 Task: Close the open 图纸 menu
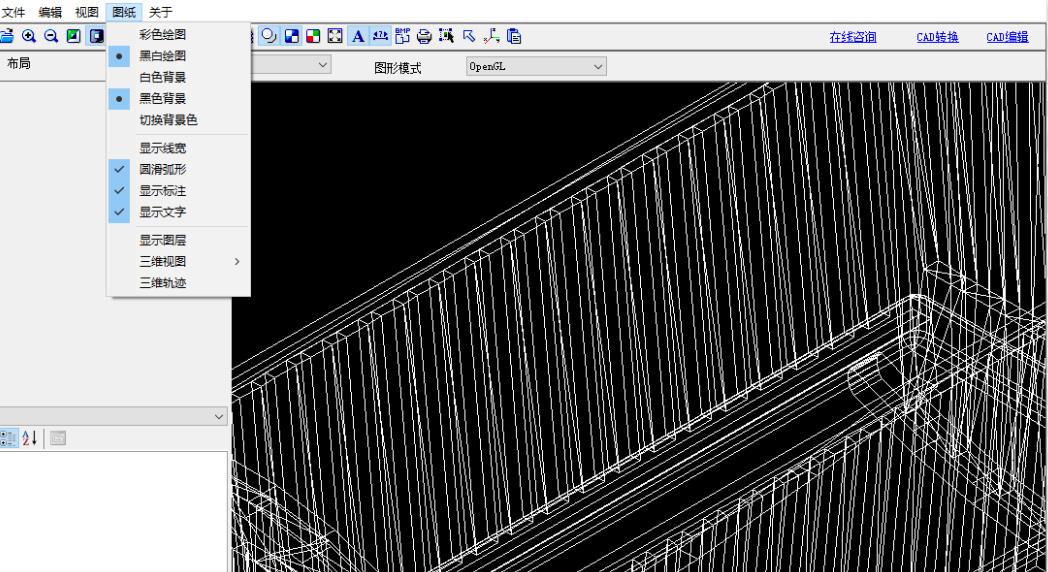click(124, 12)
